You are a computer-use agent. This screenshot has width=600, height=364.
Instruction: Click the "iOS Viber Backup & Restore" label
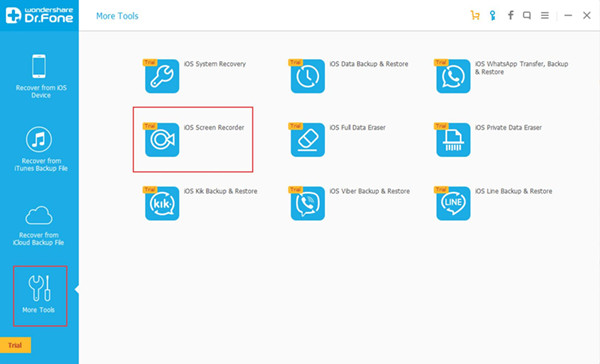click(370, 191)
